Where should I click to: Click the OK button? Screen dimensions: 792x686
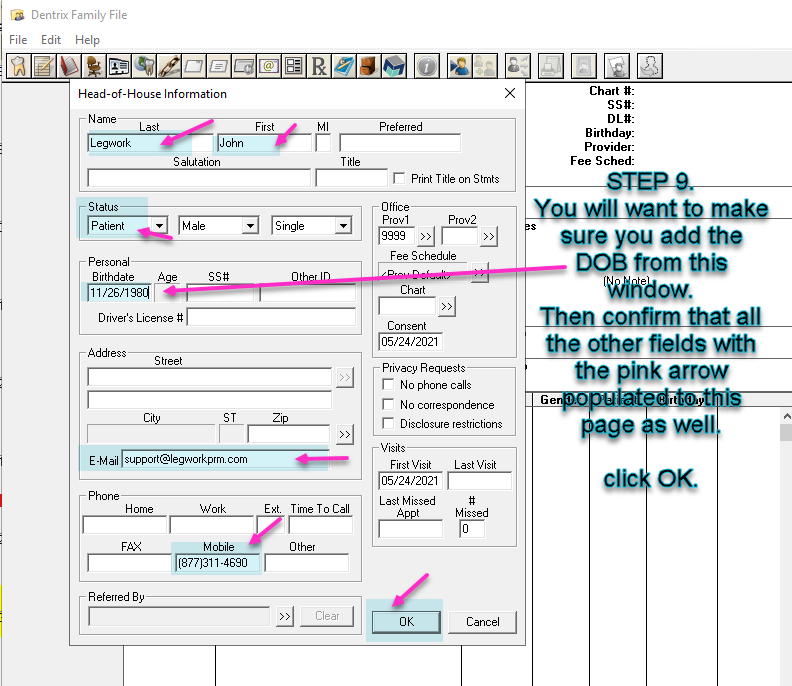[406, 622]
